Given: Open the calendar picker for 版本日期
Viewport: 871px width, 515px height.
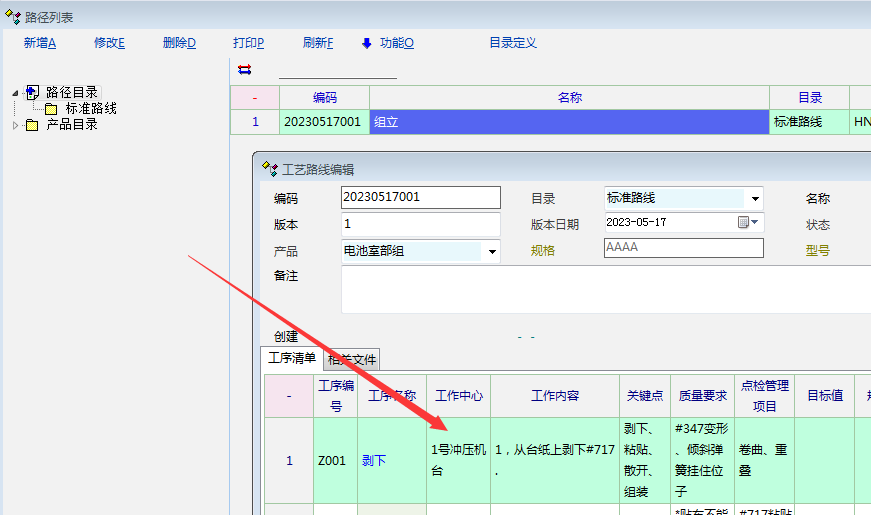Looking at the screenshot, I should point(745,222).
